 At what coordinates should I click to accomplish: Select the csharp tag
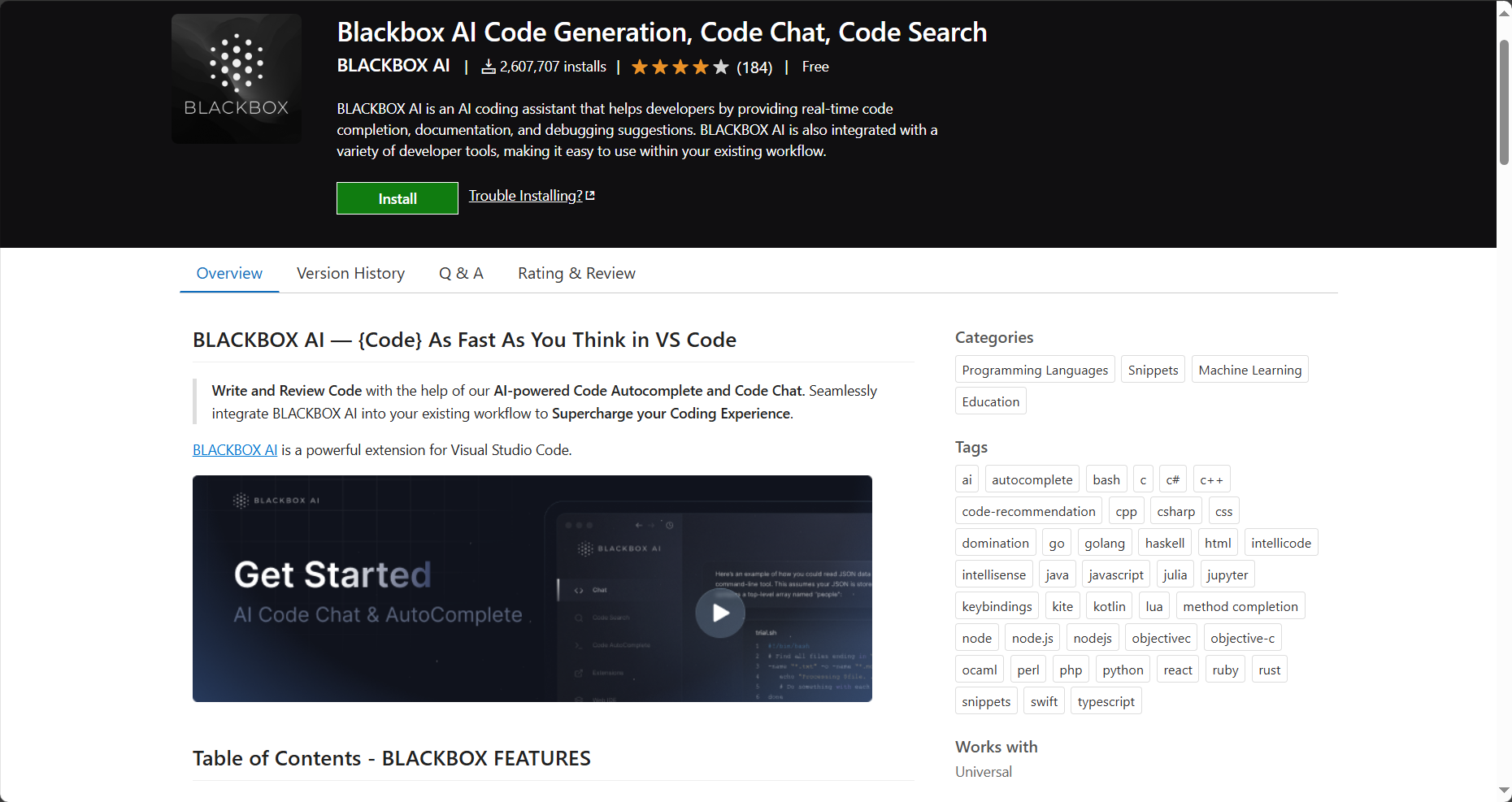click(x=1176, y=511)
